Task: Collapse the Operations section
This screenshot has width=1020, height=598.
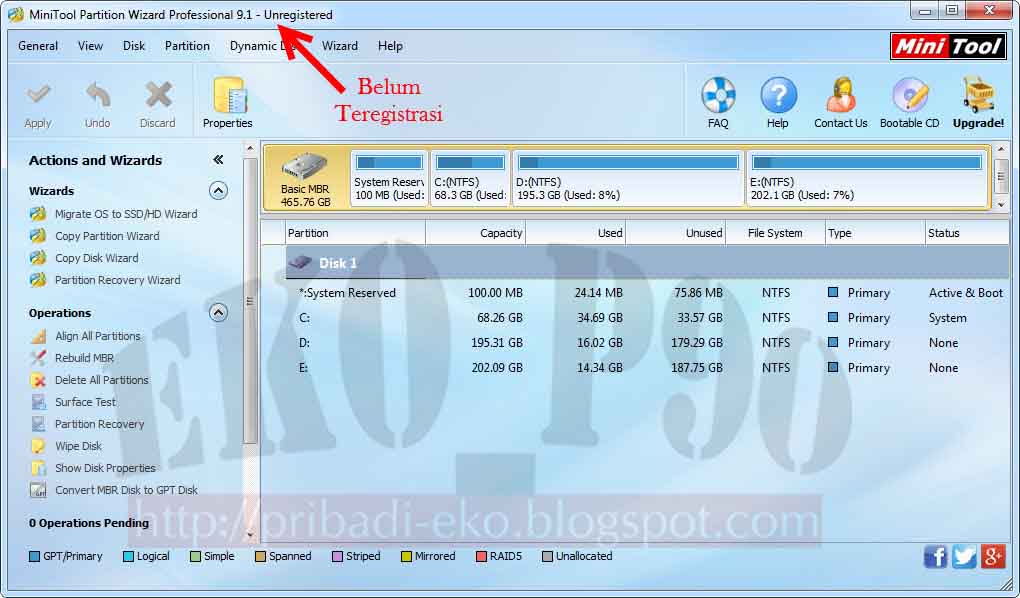Action: point(219,313)
